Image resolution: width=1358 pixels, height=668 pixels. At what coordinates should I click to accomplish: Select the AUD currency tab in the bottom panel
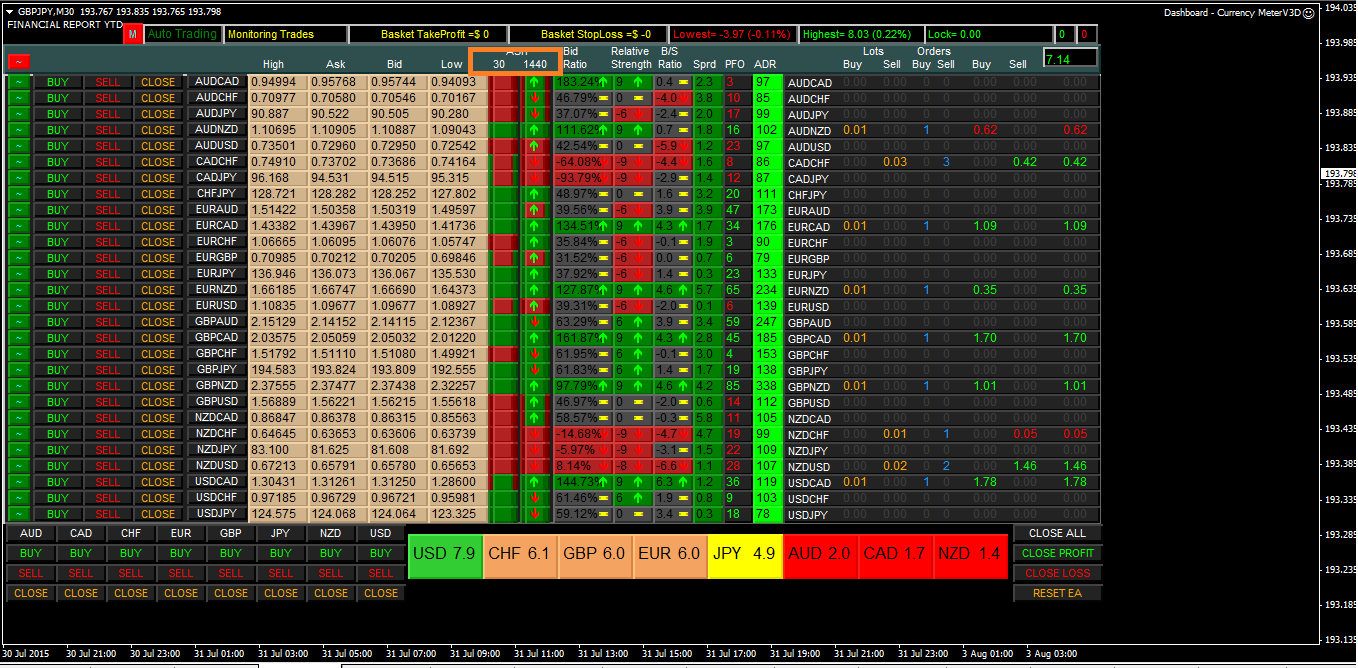click(31, 533)
